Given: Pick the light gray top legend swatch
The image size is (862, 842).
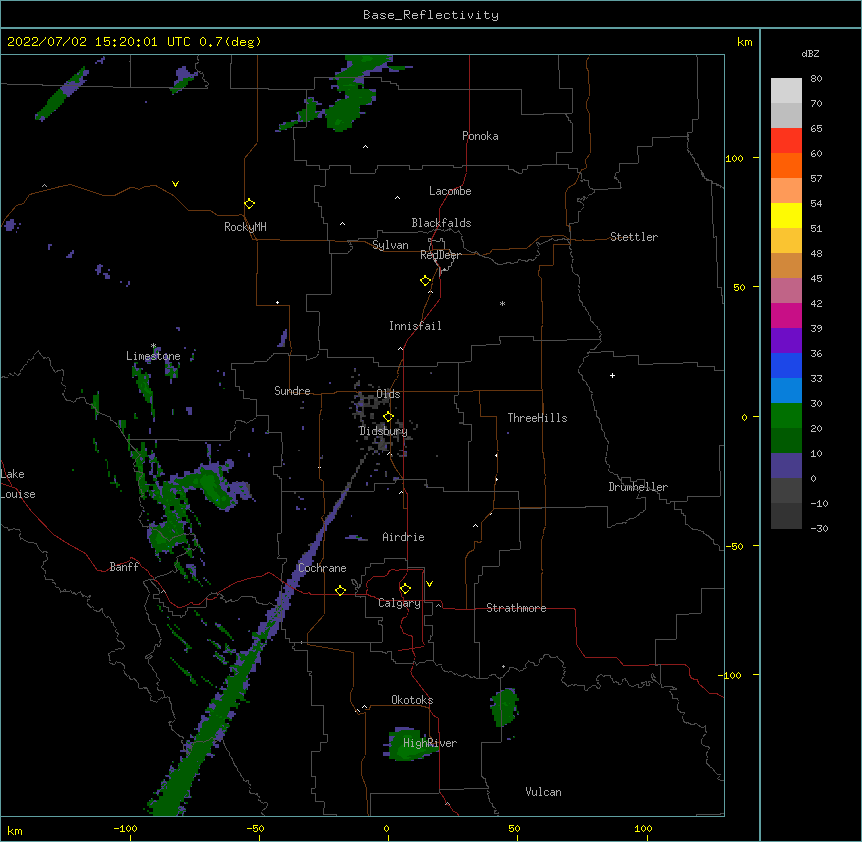Looking at the screenshot, I should tap(786, 91).
